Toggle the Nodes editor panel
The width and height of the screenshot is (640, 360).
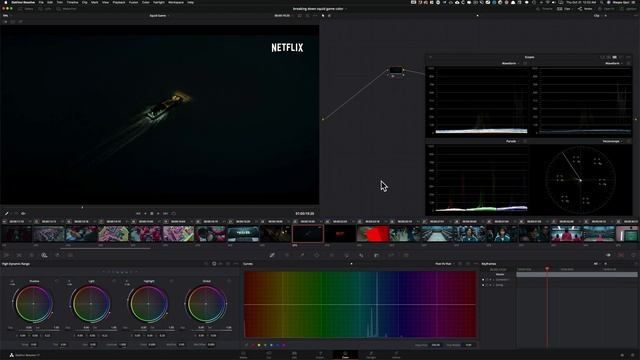click(585, 9)
